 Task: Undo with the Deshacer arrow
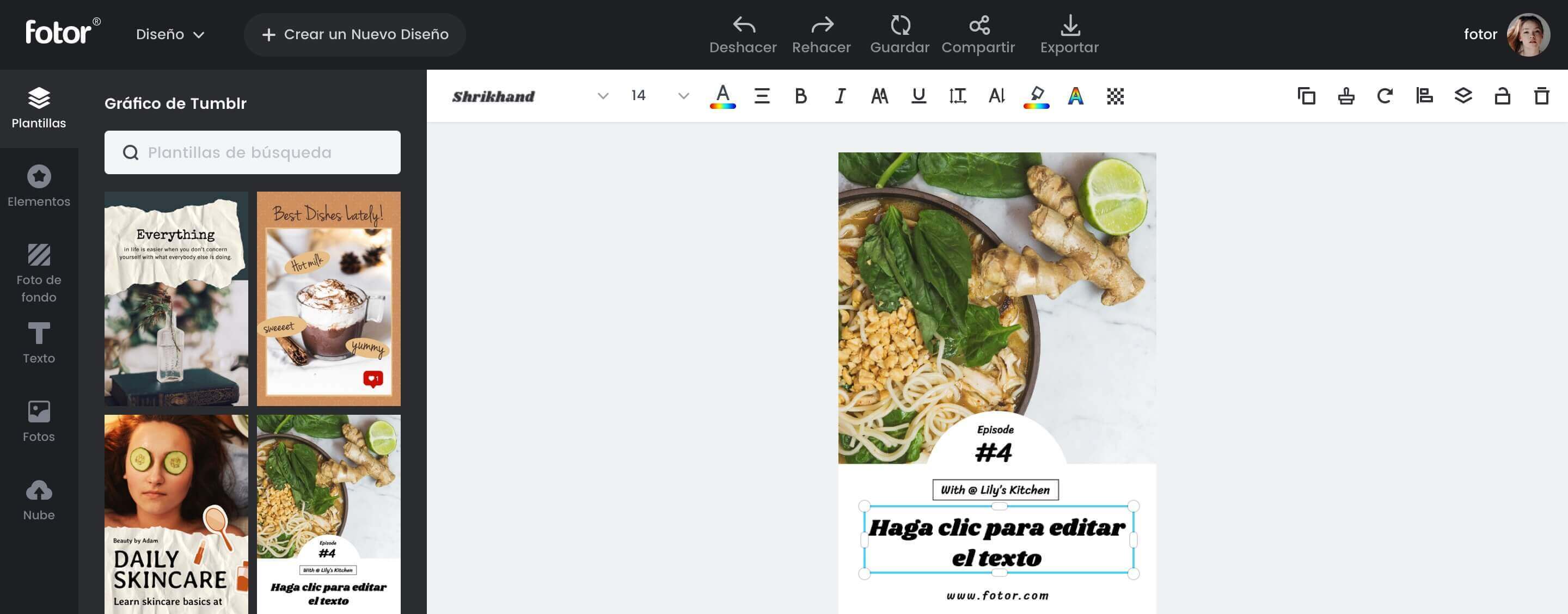743,26
